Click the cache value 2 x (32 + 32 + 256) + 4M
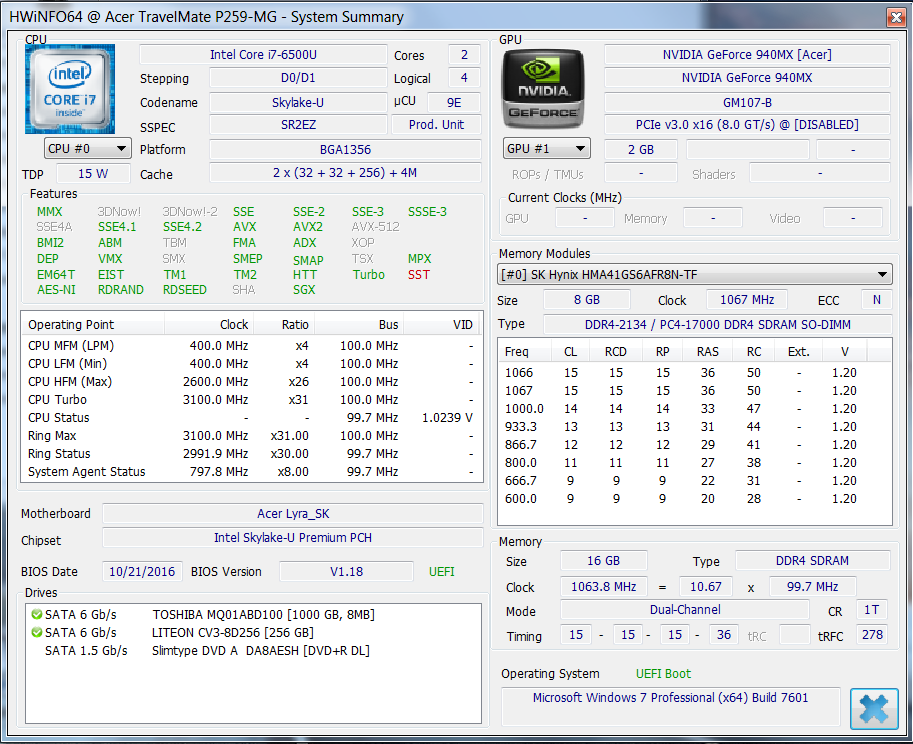The width and height of the screenshot is (913, 744). click(x=345, y=173)
